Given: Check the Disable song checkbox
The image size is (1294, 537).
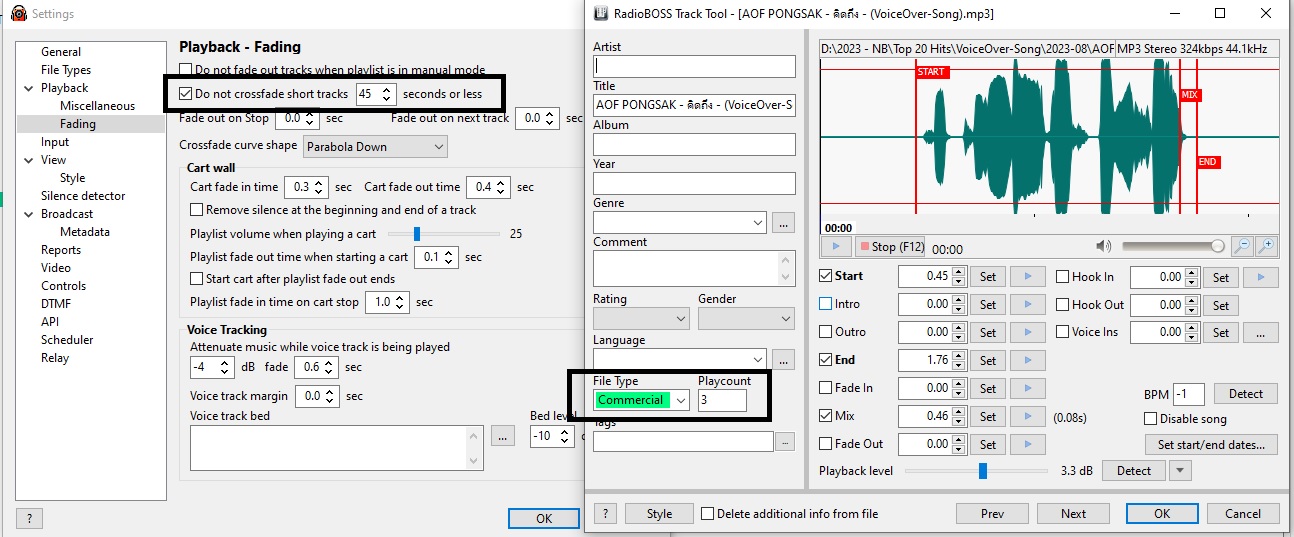Looking at the screenshot, I should coord(1150,419).
